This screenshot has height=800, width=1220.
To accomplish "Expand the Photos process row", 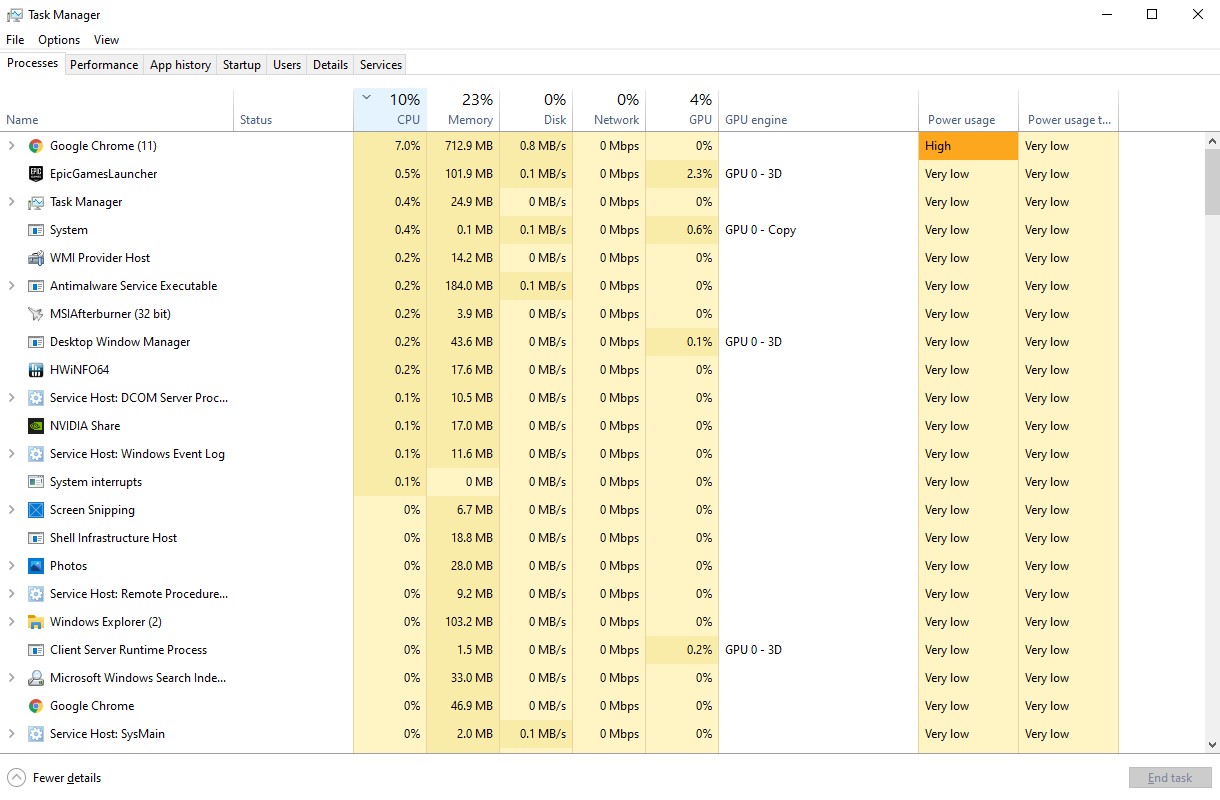I will pos(12,566).
